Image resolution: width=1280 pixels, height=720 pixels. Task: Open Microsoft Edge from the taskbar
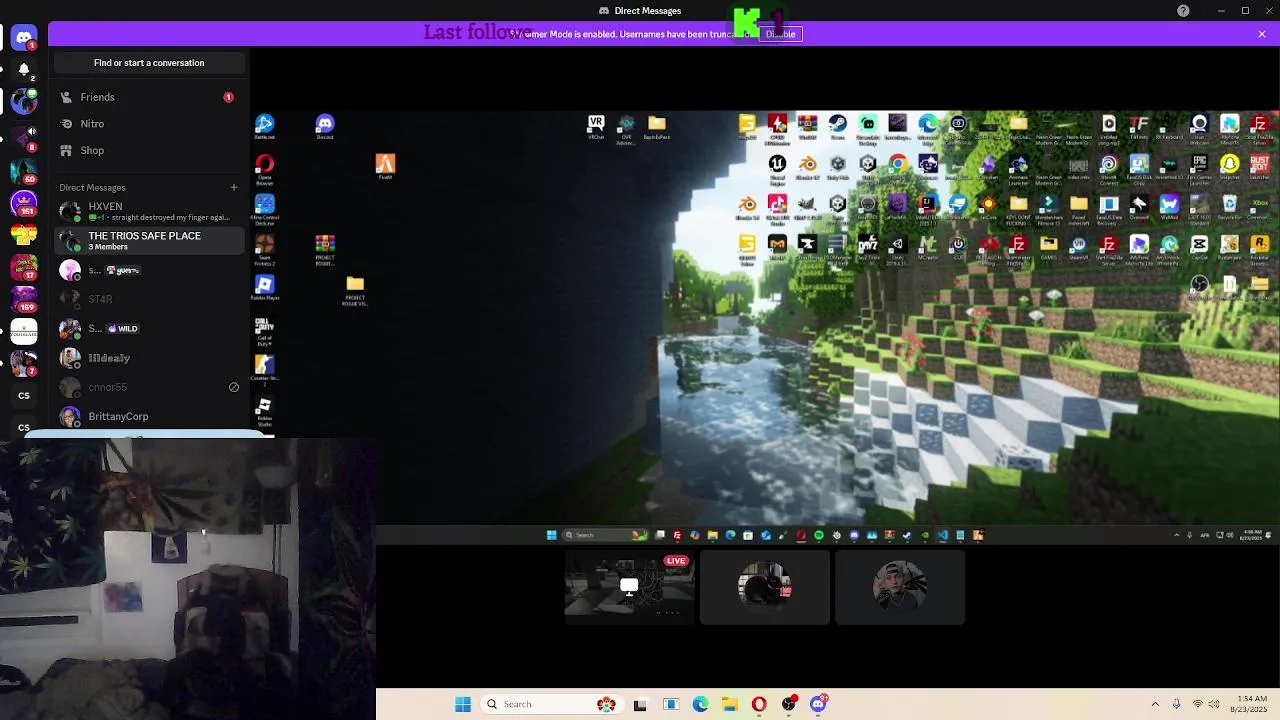tap(700, 704)
